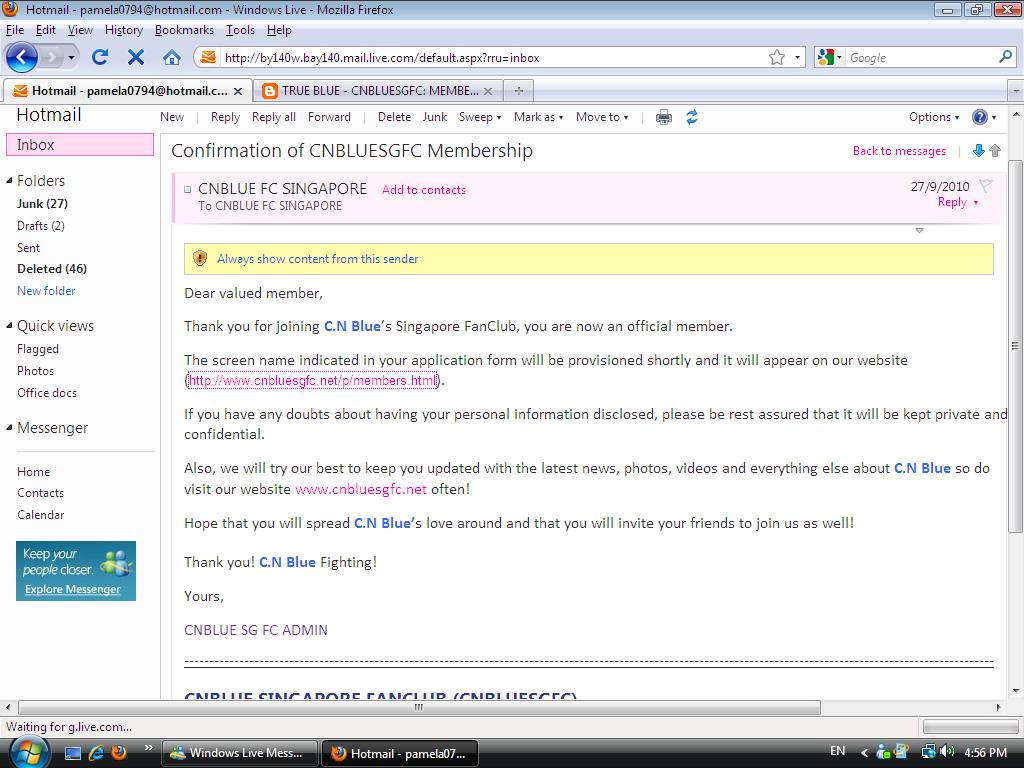Open the History menu

coord(123,30)
